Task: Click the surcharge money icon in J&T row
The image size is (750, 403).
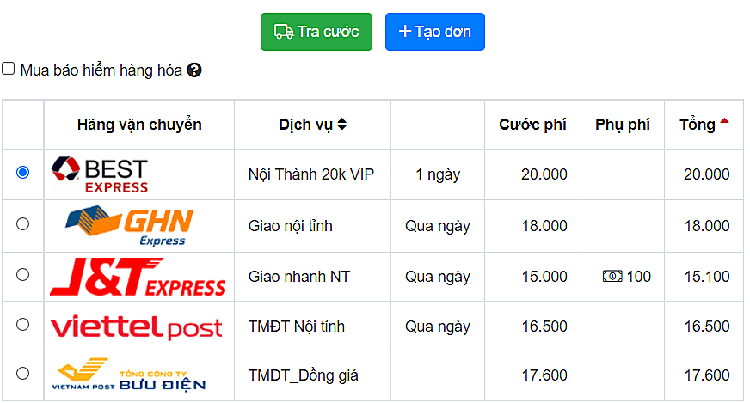Action: (x=612, y=276)
